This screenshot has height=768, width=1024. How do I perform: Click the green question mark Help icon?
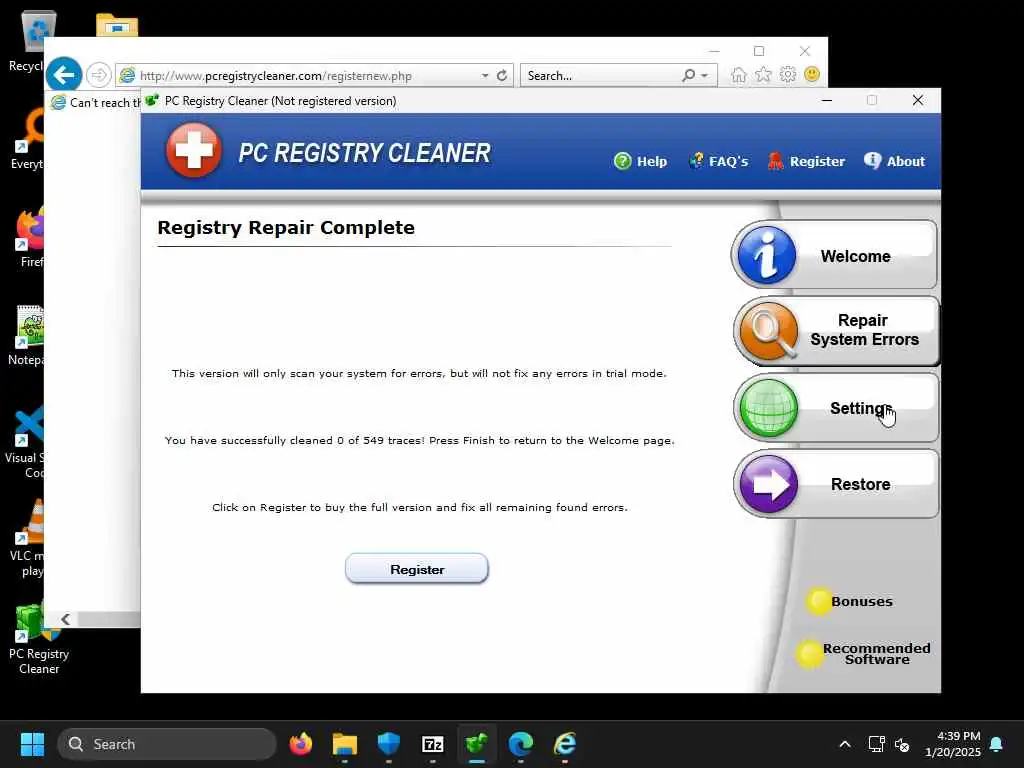pyautogui.click(x=622, y=161)
